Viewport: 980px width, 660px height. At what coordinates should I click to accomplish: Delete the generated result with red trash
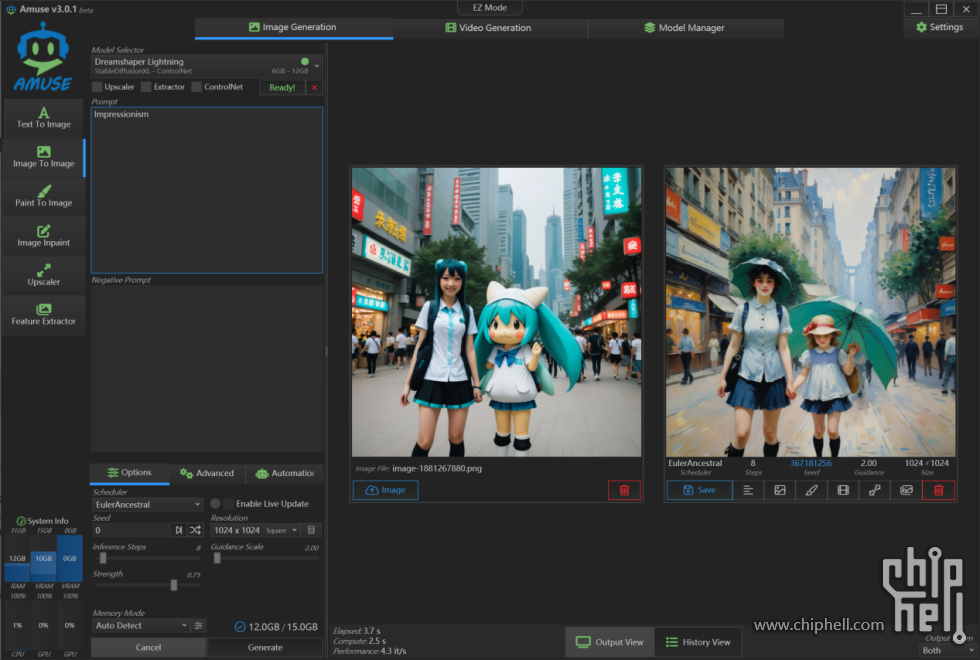tap(939, 490)
